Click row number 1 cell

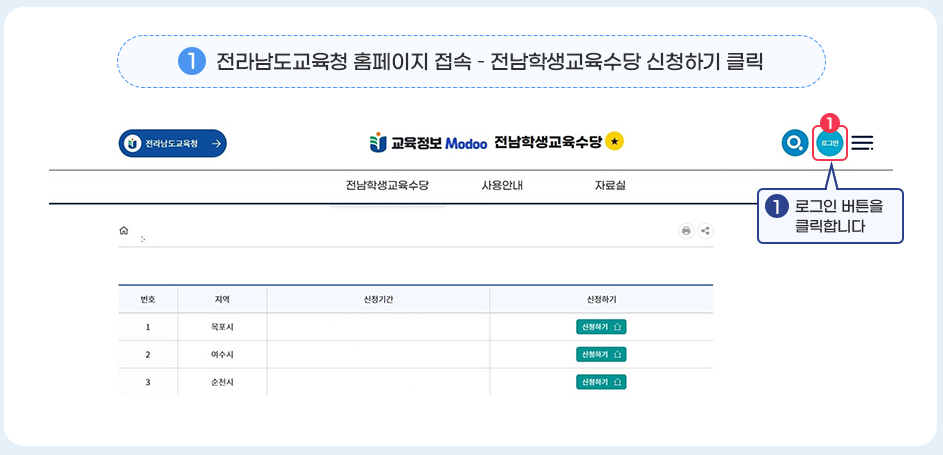tap(148, 327)
